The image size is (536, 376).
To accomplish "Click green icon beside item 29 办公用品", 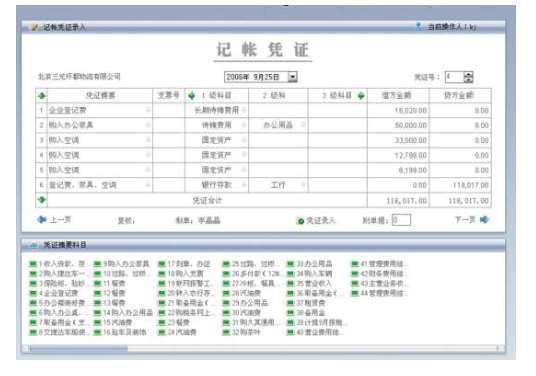I will coord(226,303).
